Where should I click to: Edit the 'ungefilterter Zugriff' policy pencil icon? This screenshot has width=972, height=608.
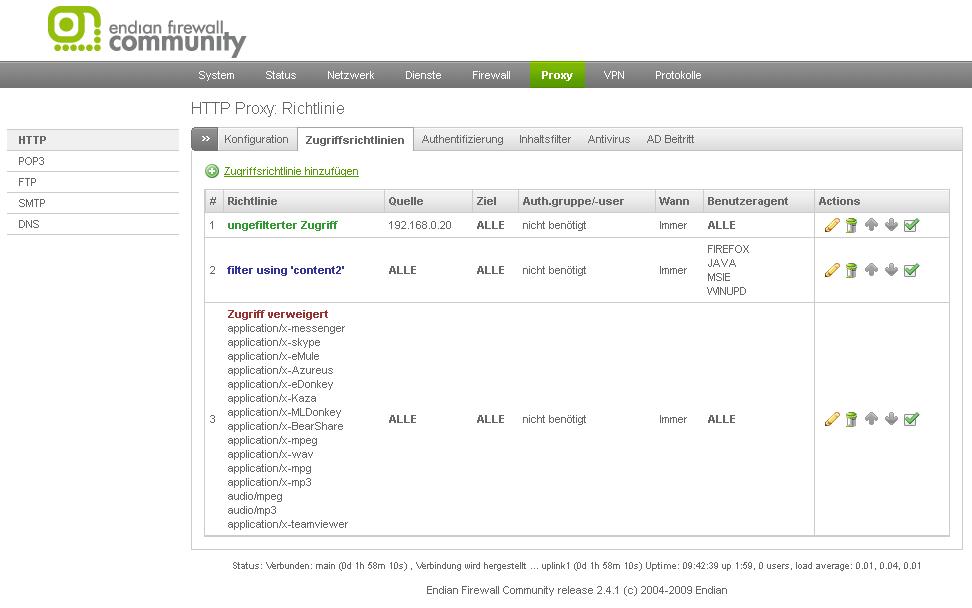pyautogui.click(x=831, y=226)
